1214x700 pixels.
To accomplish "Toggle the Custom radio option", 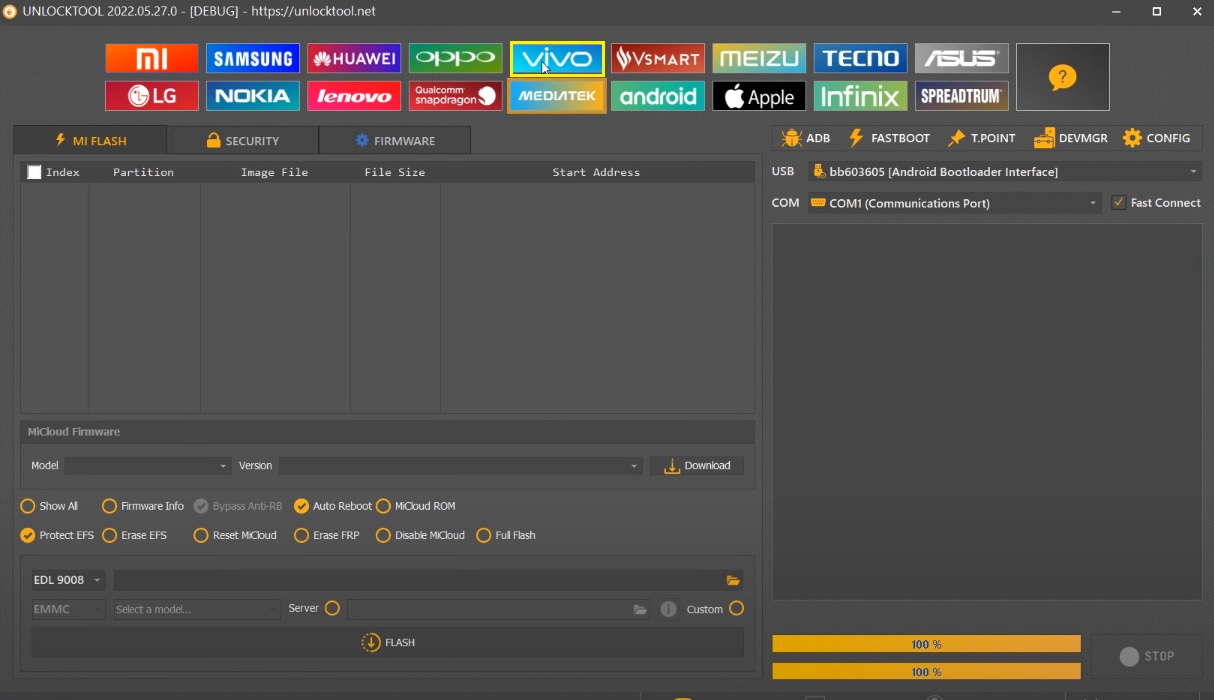I will 737,608.
